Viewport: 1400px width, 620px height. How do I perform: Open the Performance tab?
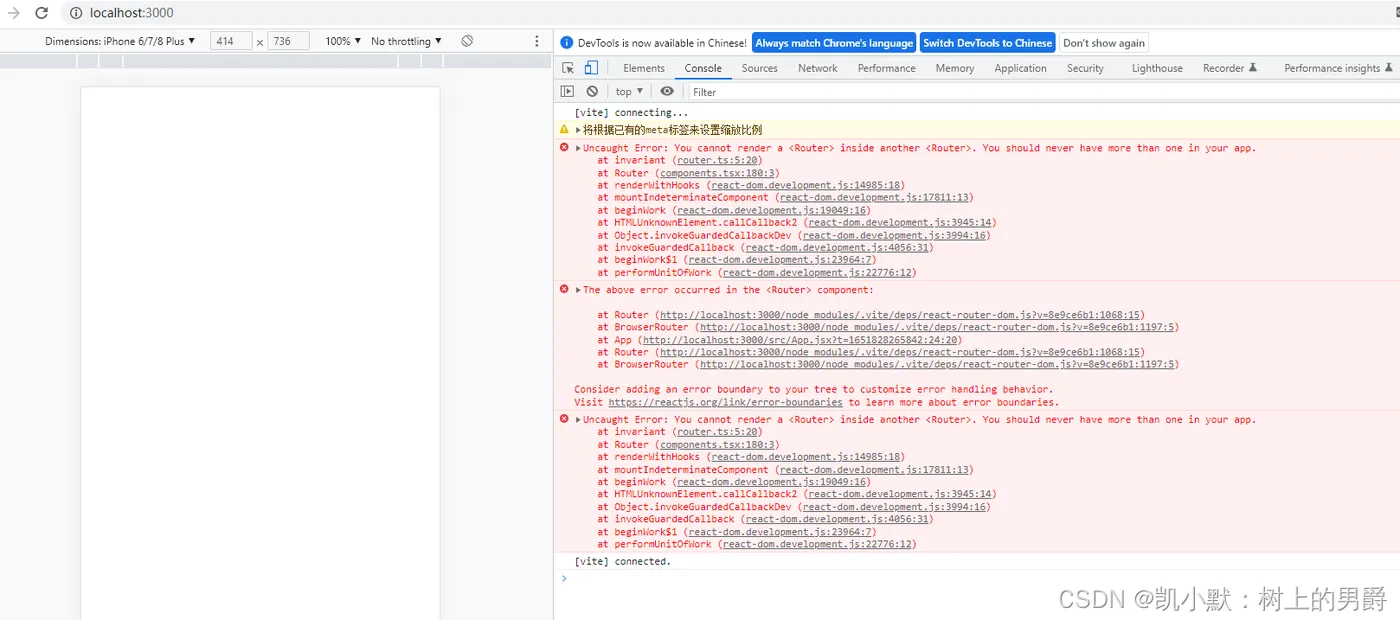887,68
